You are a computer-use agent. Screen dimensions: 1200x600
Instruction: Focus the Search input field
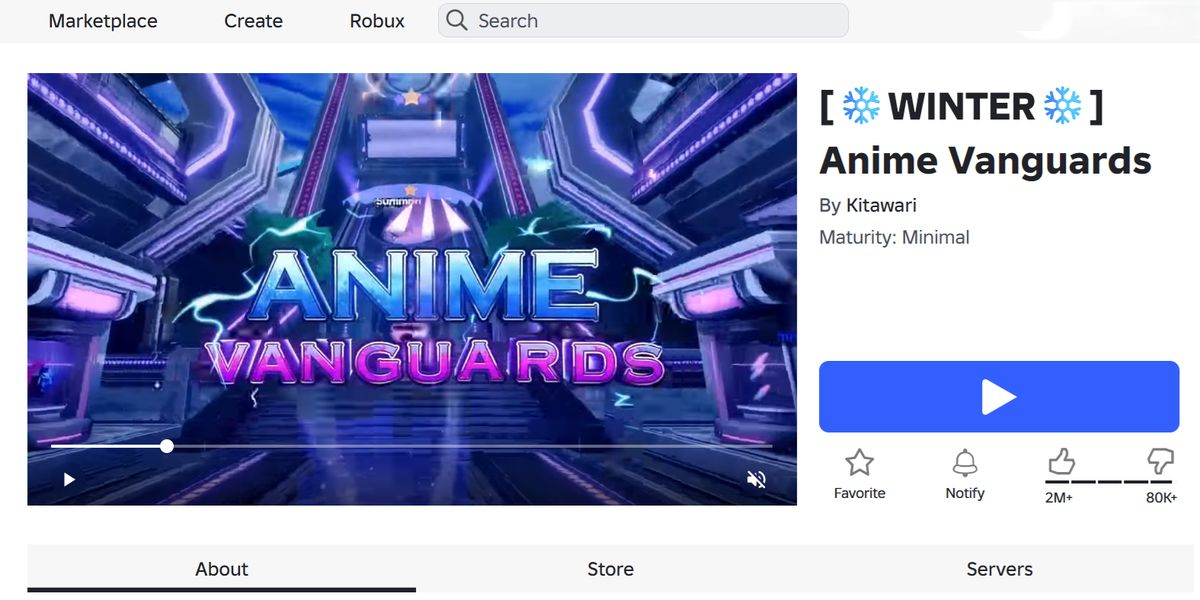643,20
